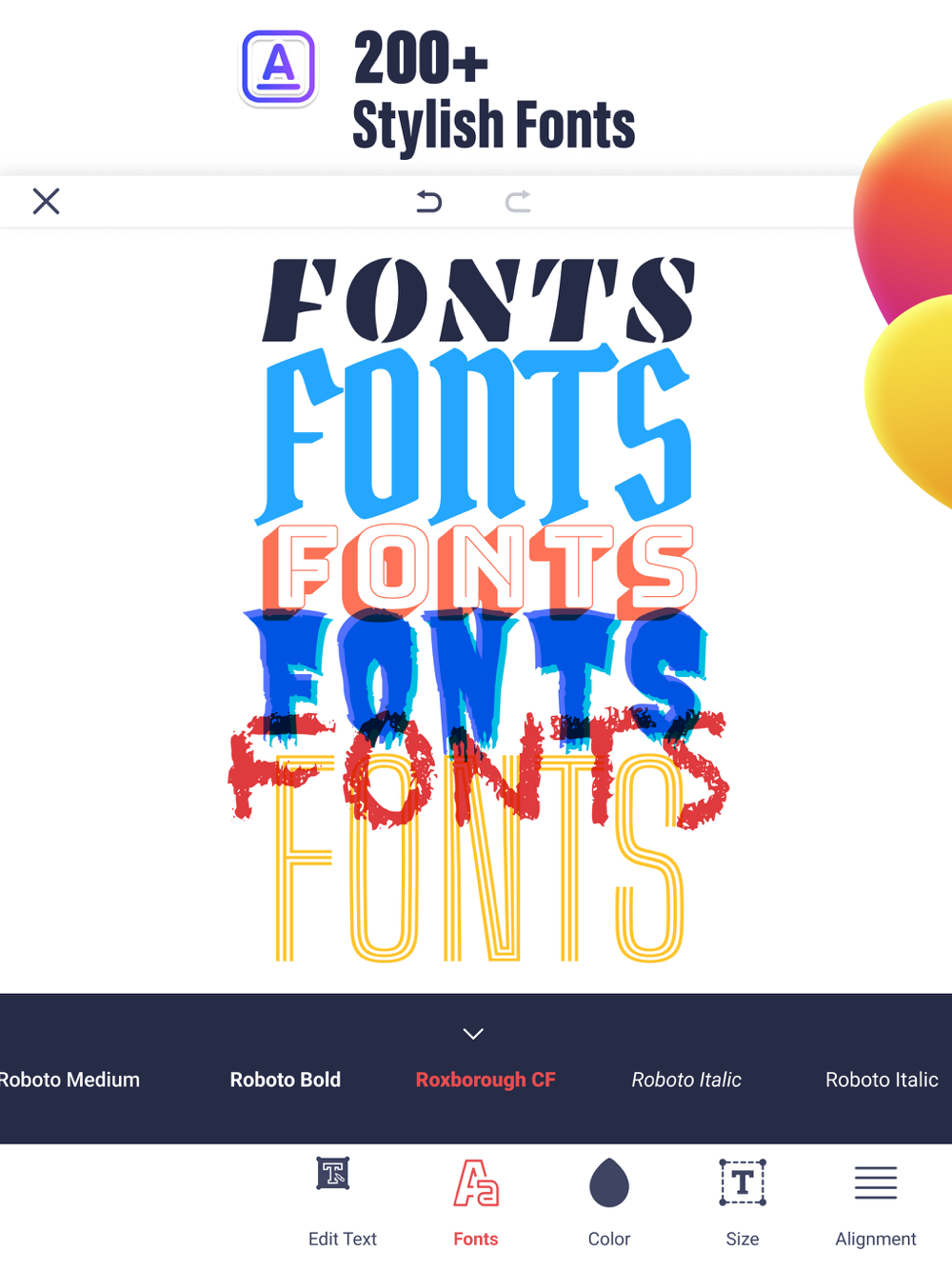The width and height of the screenshot is (952, 1270).
Task: Tap the Edit Text label
Action: 343,1239
